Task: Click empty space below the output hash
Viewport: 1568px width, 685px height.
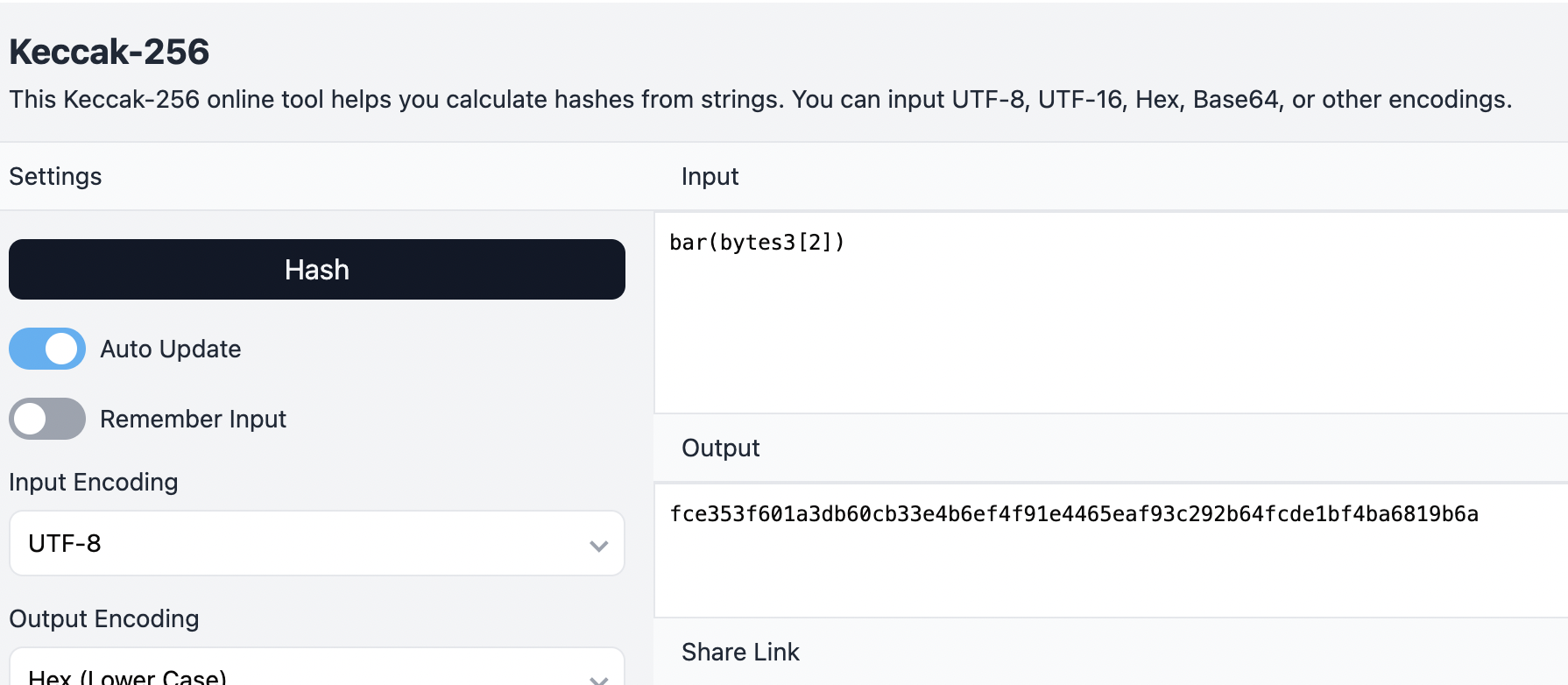Action: coord(1111,574)
